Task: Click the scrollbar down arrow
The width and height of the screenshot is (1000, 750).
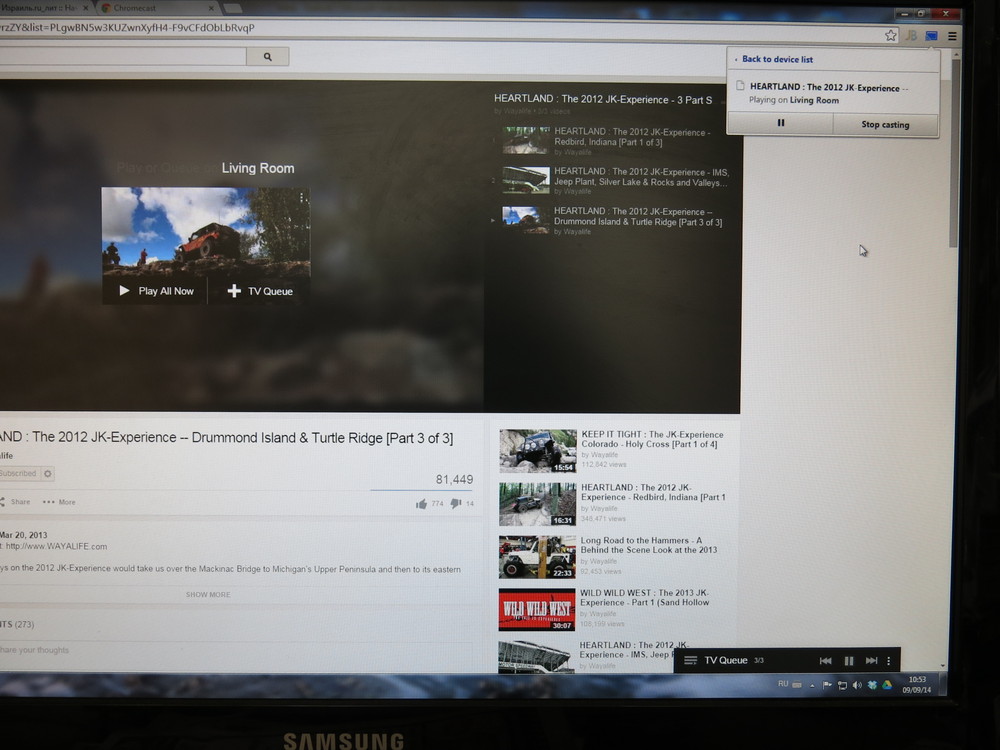Action: click(943, 665)
